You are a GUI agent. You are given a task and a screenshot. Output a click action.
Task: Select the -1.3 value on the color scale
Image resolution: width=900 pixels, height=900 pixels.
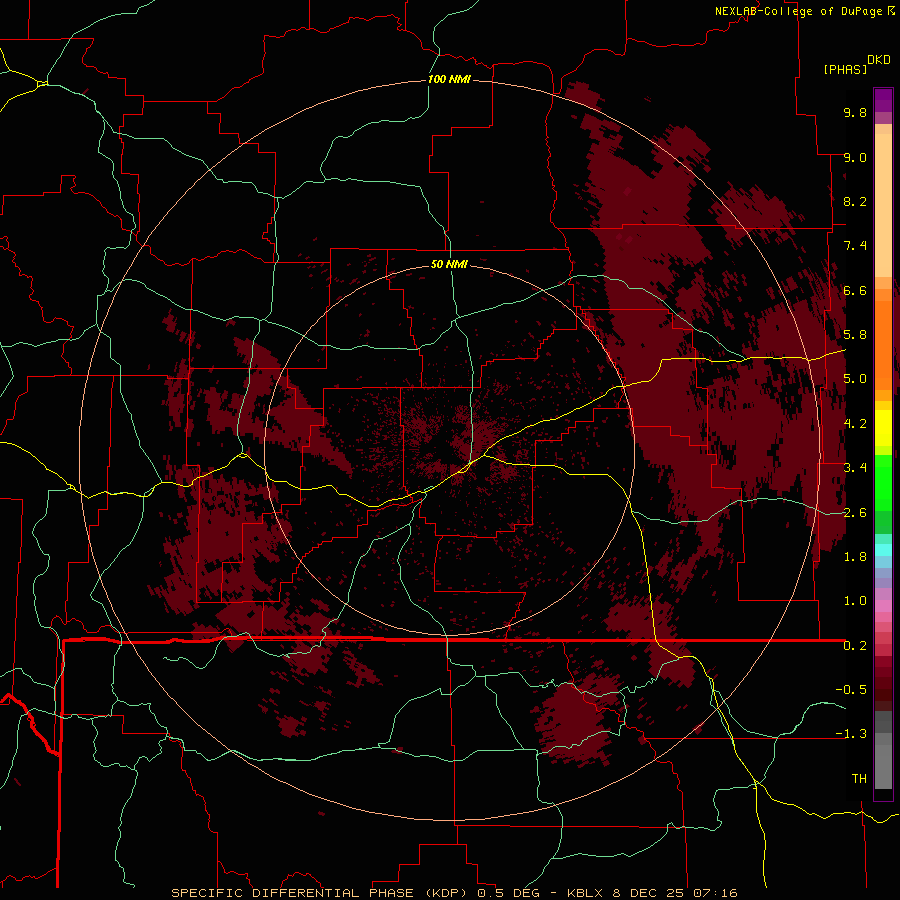(851, 734)
